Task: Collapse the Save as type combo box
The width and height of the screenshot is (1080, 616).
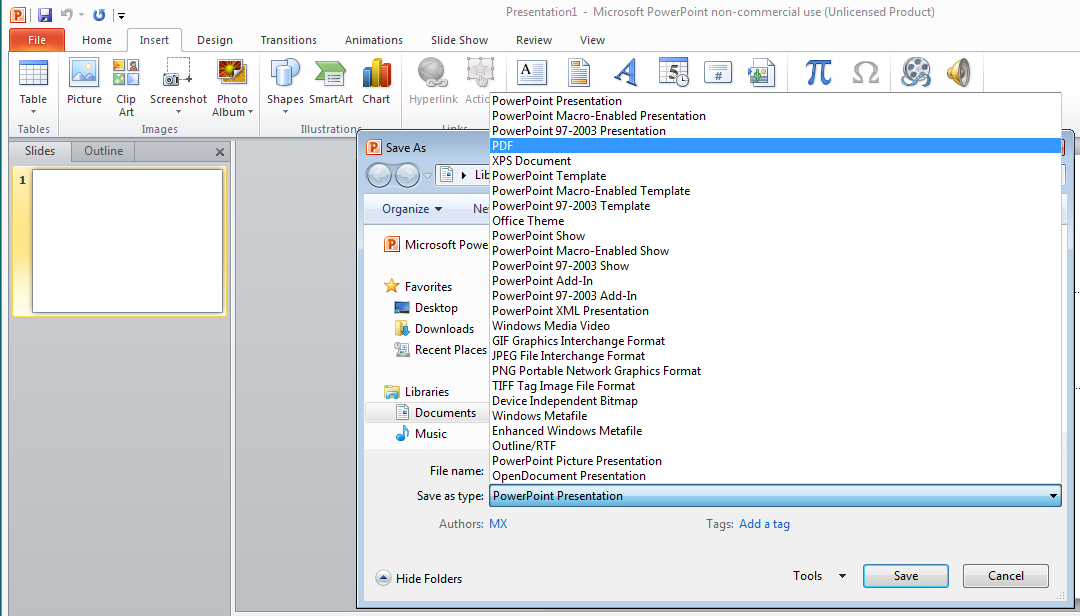Action: (x=1053, y=496)
